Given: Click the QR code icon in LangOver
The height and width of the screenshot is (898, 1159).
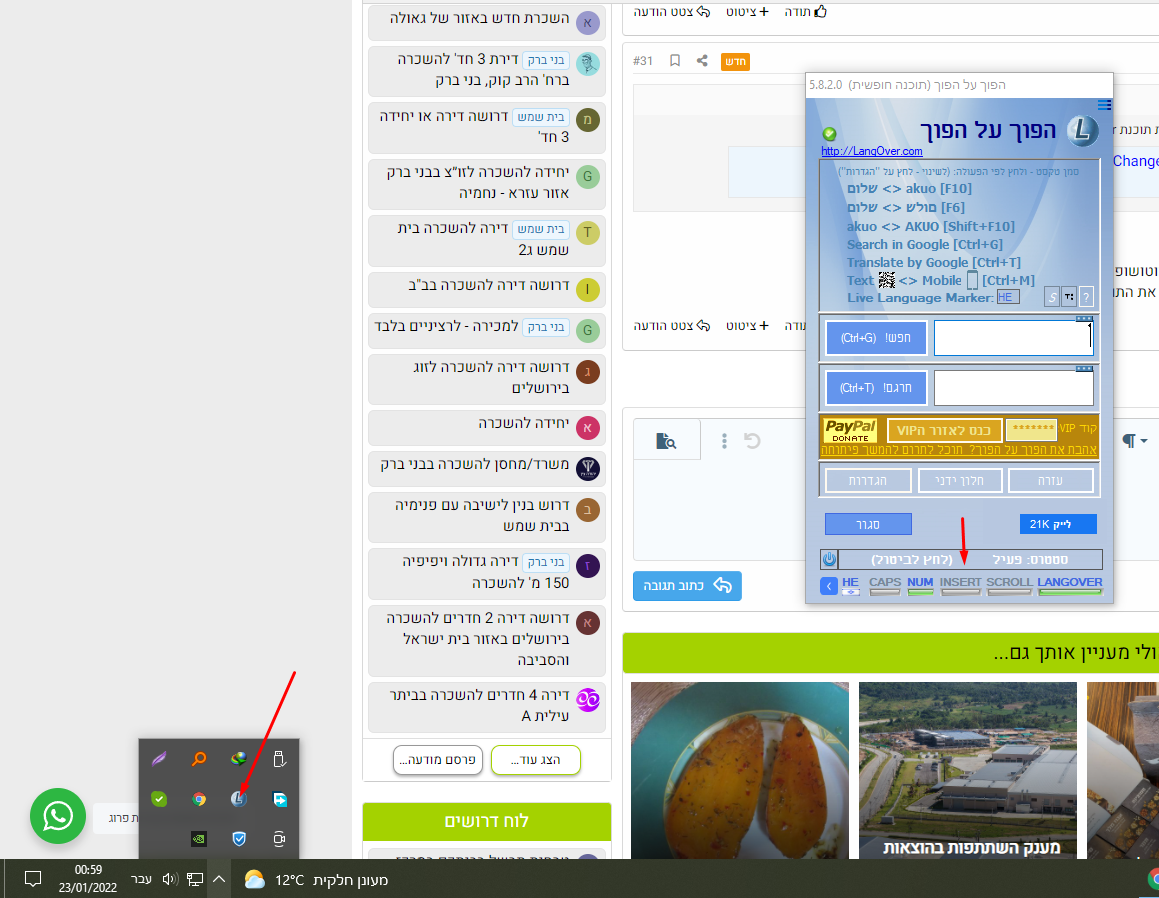Looking at the screenshot, I should [887, 280].
